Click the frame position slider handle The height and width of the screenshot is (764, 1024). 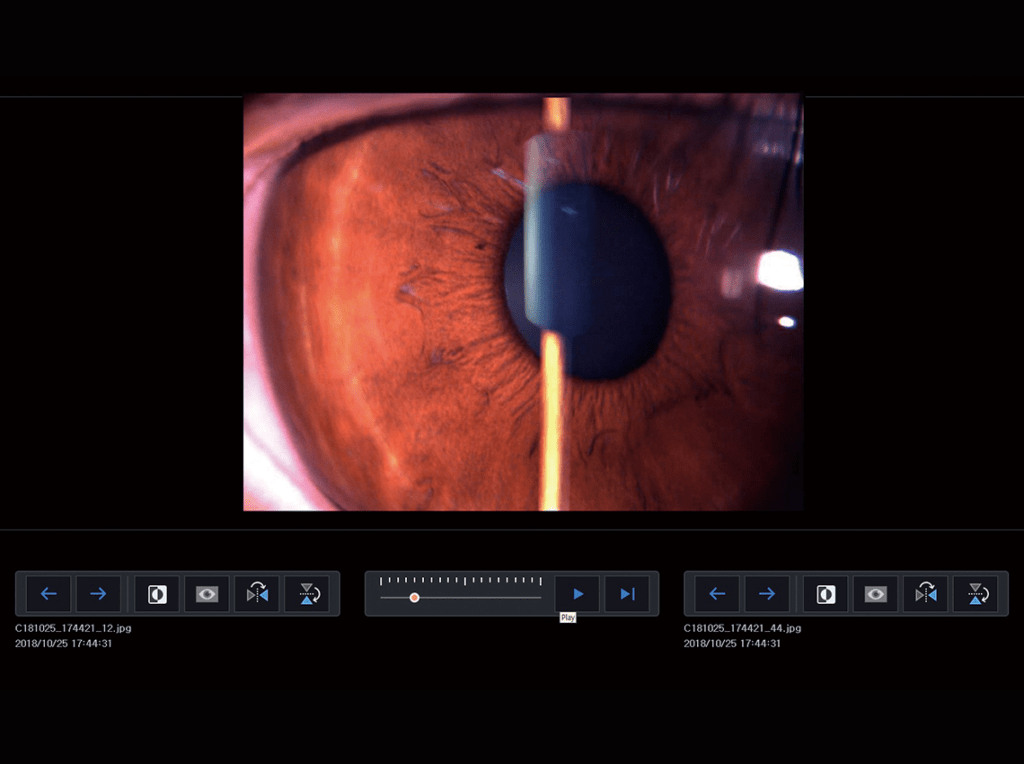tap(415, 598)
